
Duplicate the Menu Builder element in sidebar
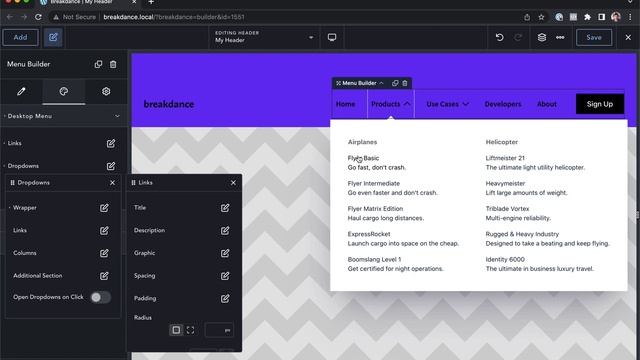(98, 64)
